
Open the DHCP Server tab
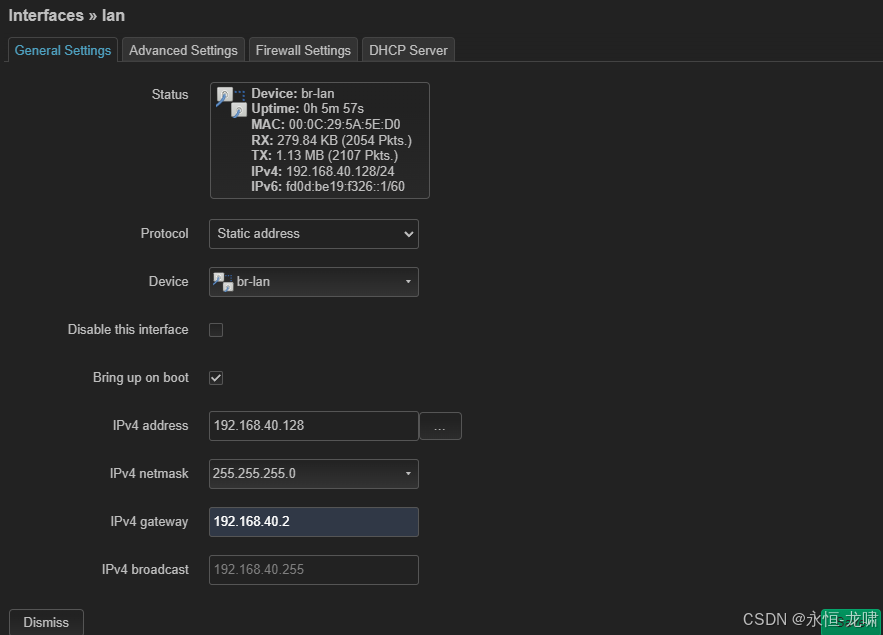[408, 50]
